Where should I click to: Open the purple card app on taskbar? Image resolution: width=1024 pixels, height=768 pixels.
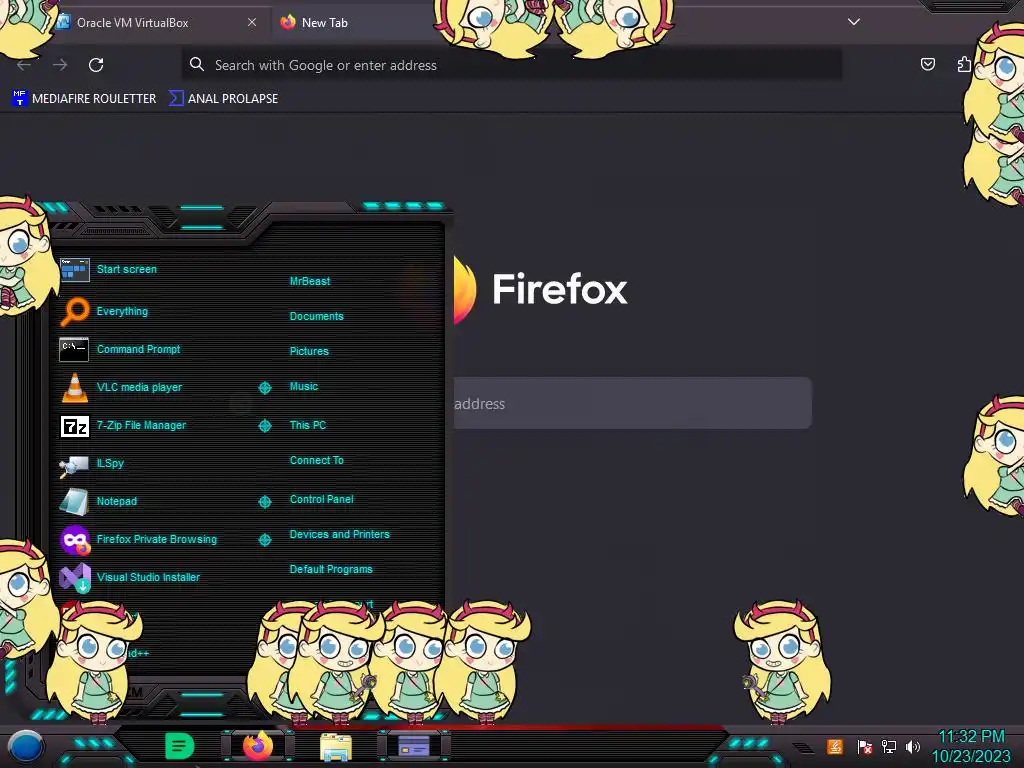(414, 746)
